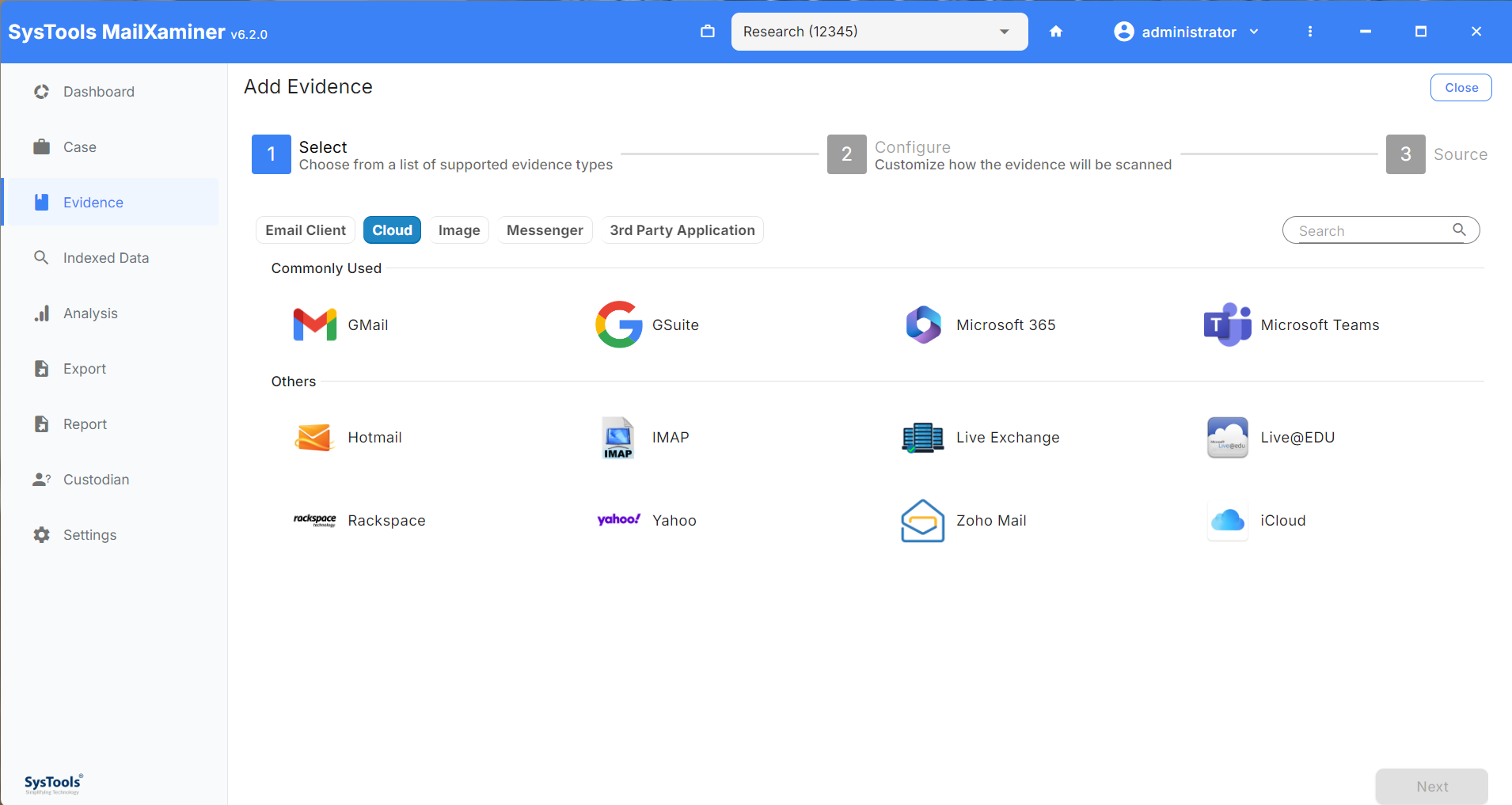Click step 3 Source in the wizard

coord(1437,154)
